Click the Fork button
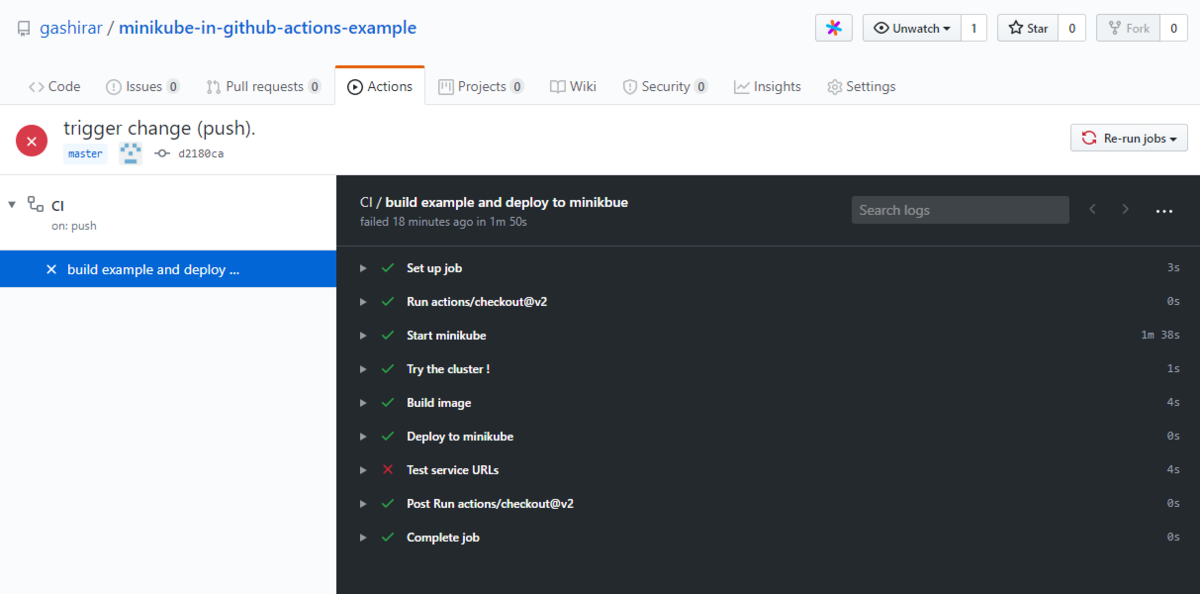 click(x=1128, y=28)
